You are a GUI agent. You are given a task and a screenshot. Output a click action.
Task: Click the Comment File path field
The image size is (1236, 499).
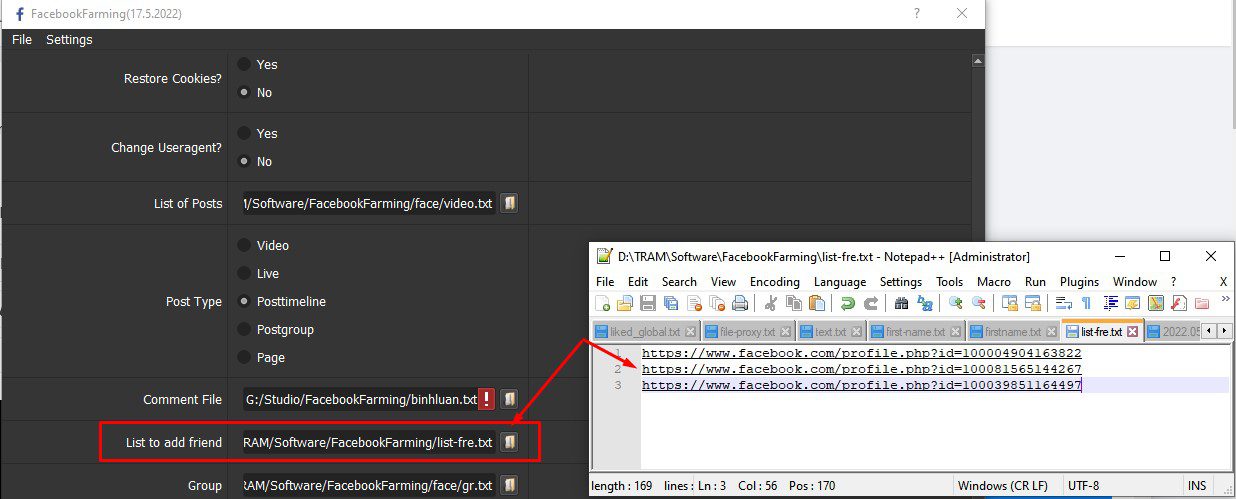(x=360, y=399)
